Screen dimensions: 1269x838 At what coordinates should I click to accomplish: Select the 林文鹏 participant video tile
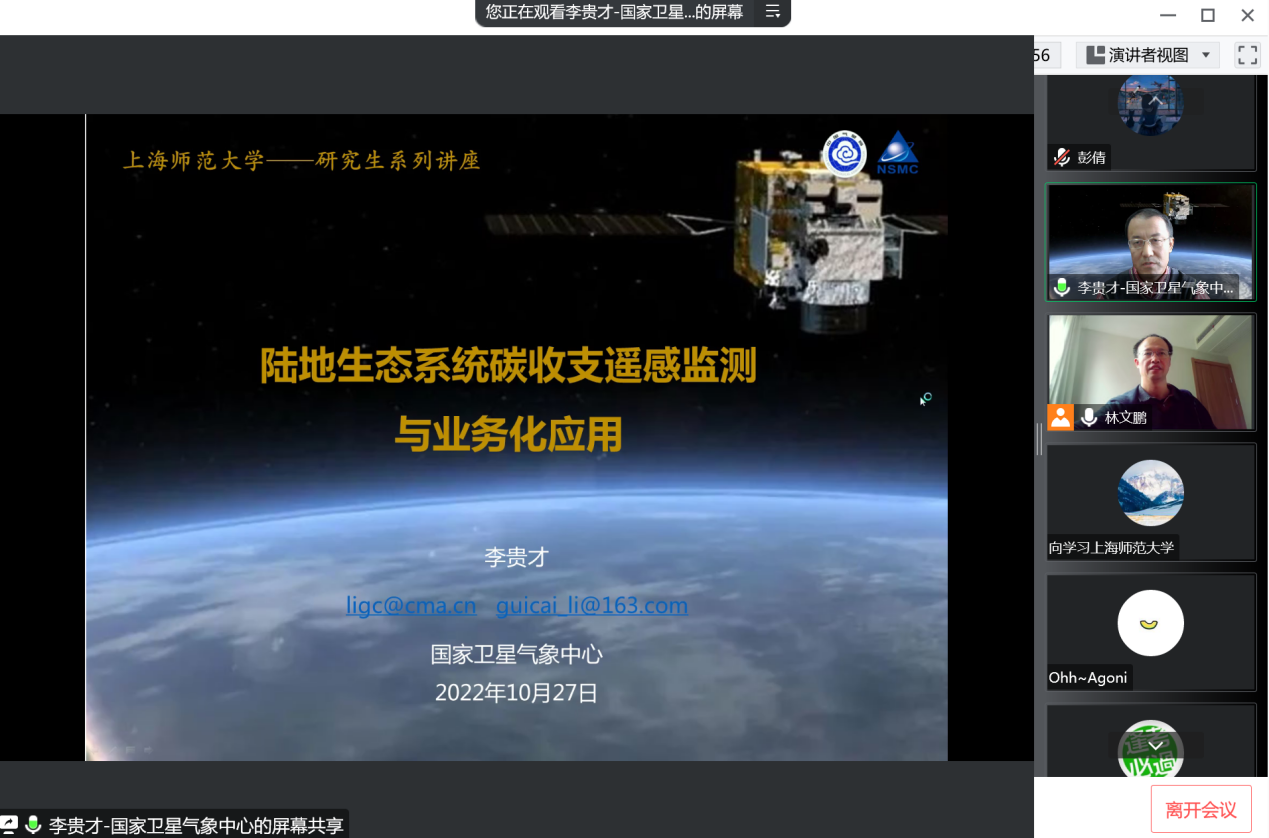1150,372
